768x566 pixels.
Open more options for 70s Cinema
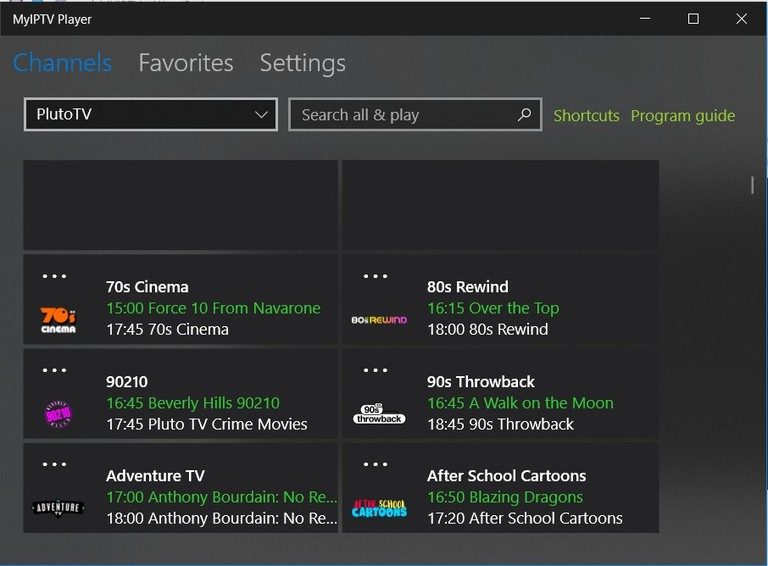(x=54, y=276)
